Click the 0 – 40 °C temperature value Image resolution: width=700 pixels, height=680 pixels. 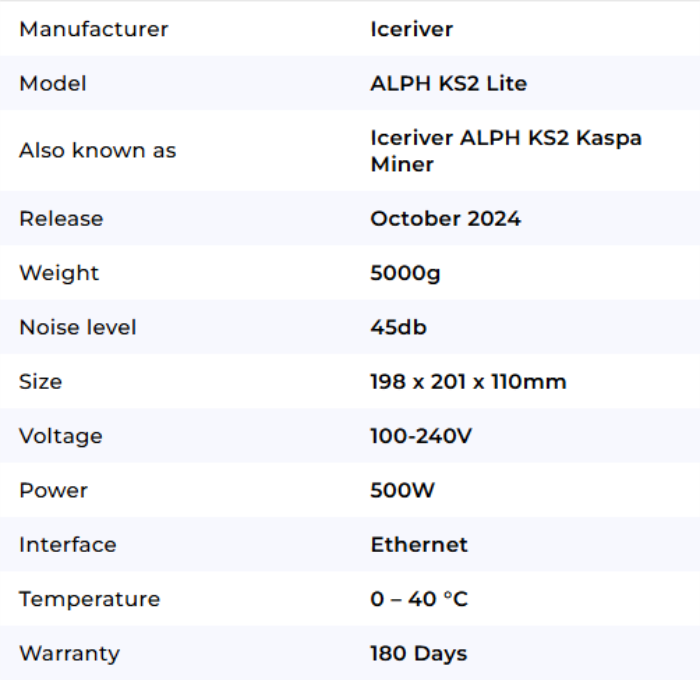point(419,599)
